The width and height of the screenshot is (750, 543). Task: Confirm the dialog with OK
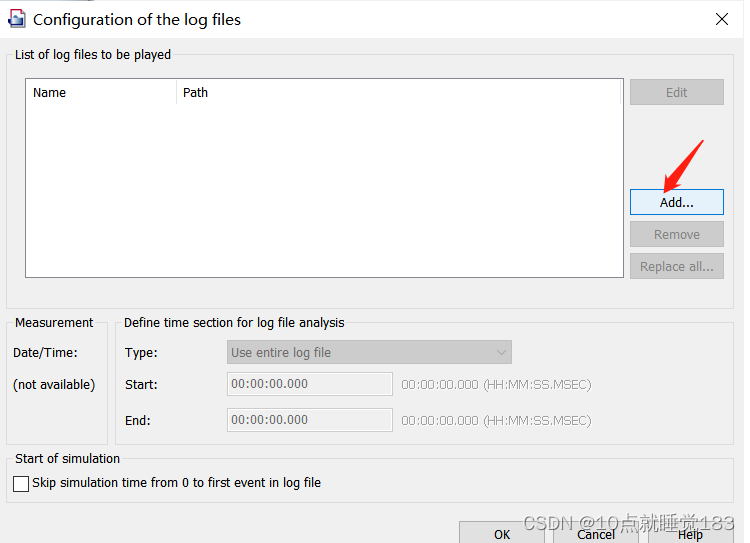[x=502, y=533]
